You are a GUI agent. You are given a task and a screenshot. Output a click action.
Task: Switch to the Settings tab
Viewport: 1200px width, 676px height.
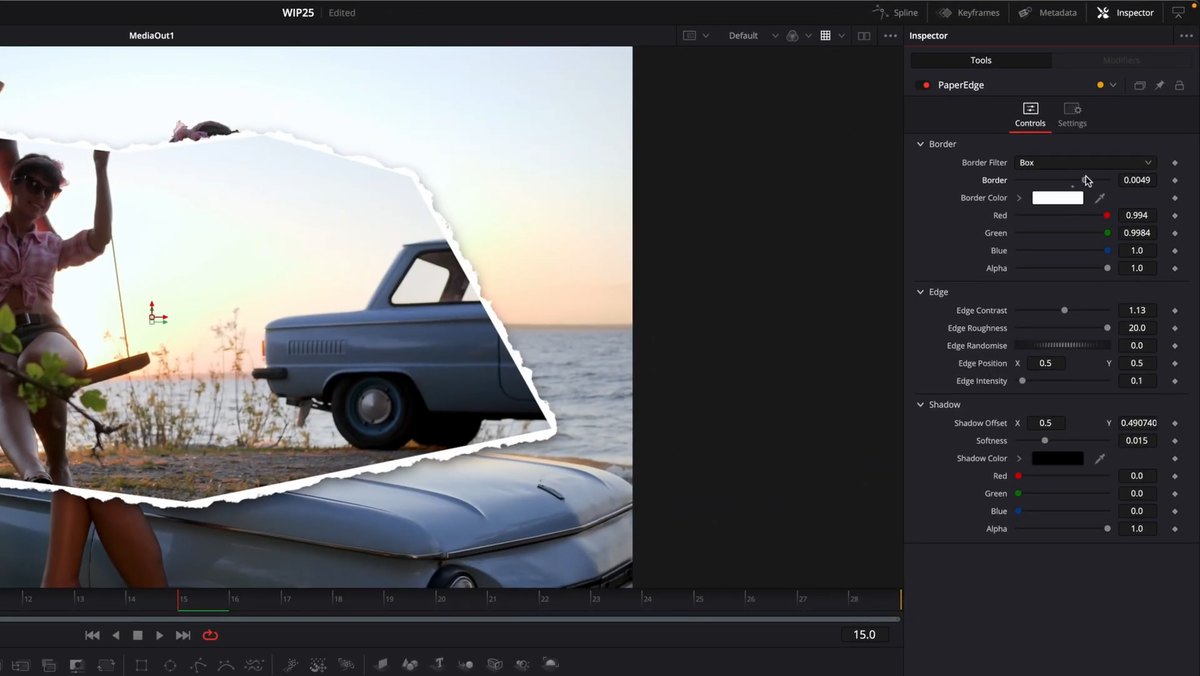1072,114
